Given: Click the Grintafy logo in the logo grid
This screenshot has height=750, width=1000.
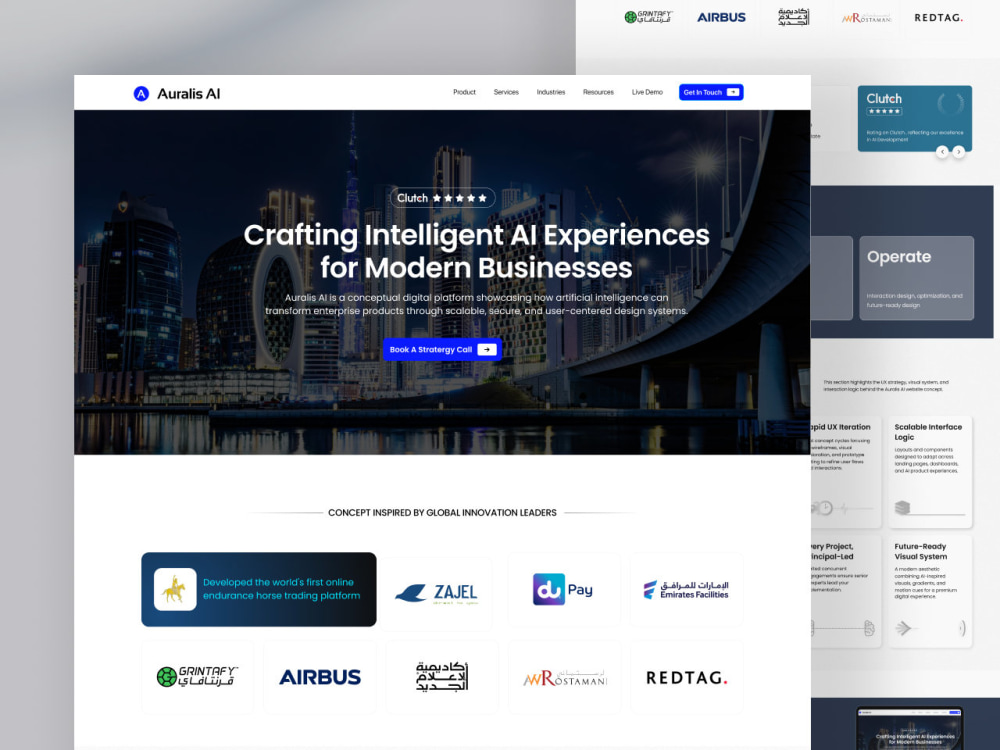Looking at the screenshot, I should click(x=197, y=677).
